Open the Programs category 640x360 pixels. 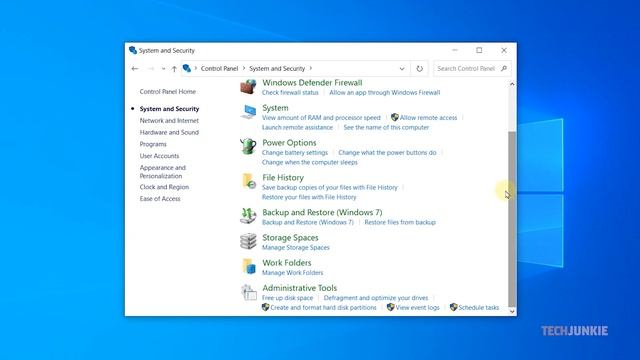(x=153, y=144)
